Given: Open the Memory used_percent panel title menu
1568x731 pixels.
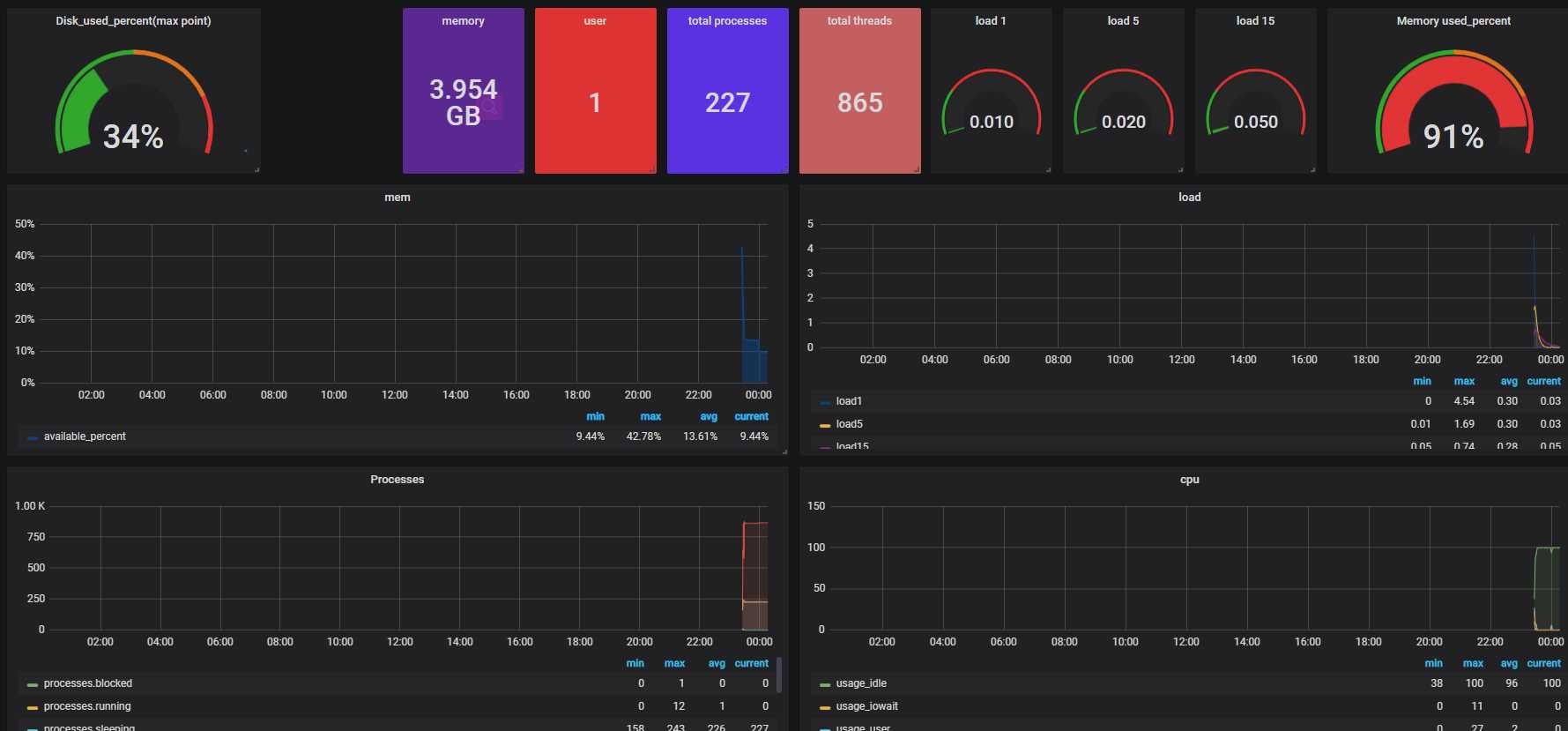Looking at the screenshot, I should point(1453,20).
